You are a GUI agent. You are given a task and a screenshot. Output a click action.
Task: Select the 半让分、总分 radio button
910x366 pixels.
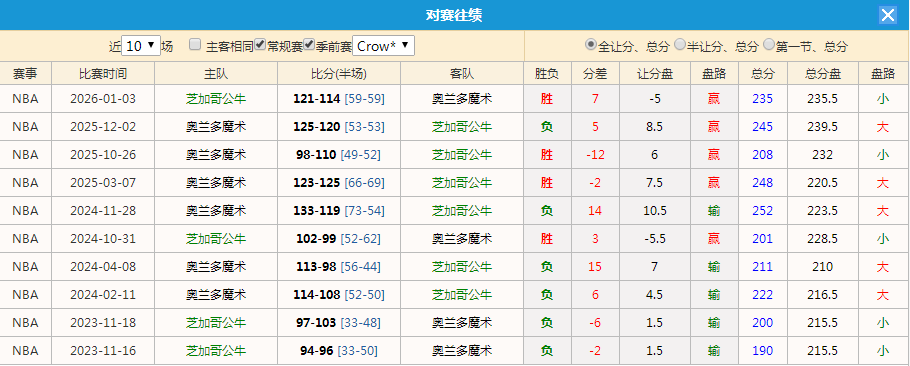(x=680, y=45)
